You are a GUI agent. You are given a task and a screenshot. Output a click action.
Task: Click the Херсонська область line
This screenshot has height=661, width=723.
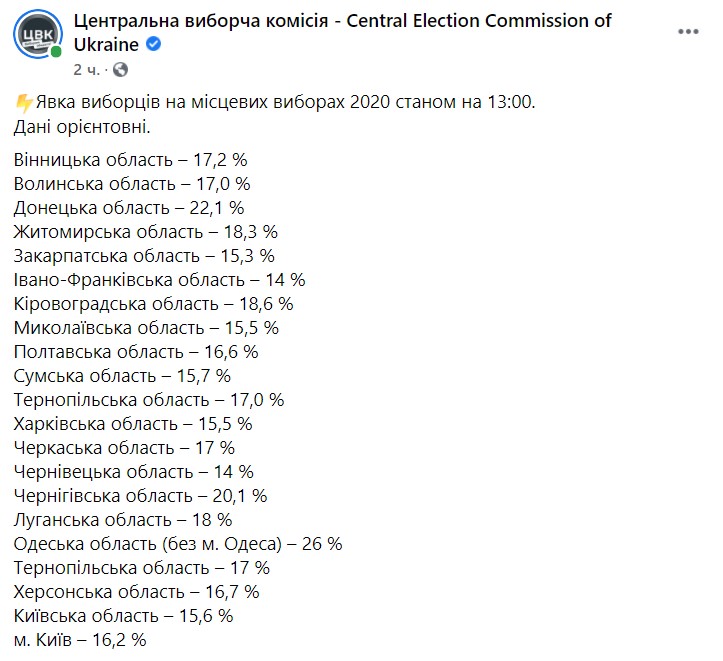(x=137, y=591)
